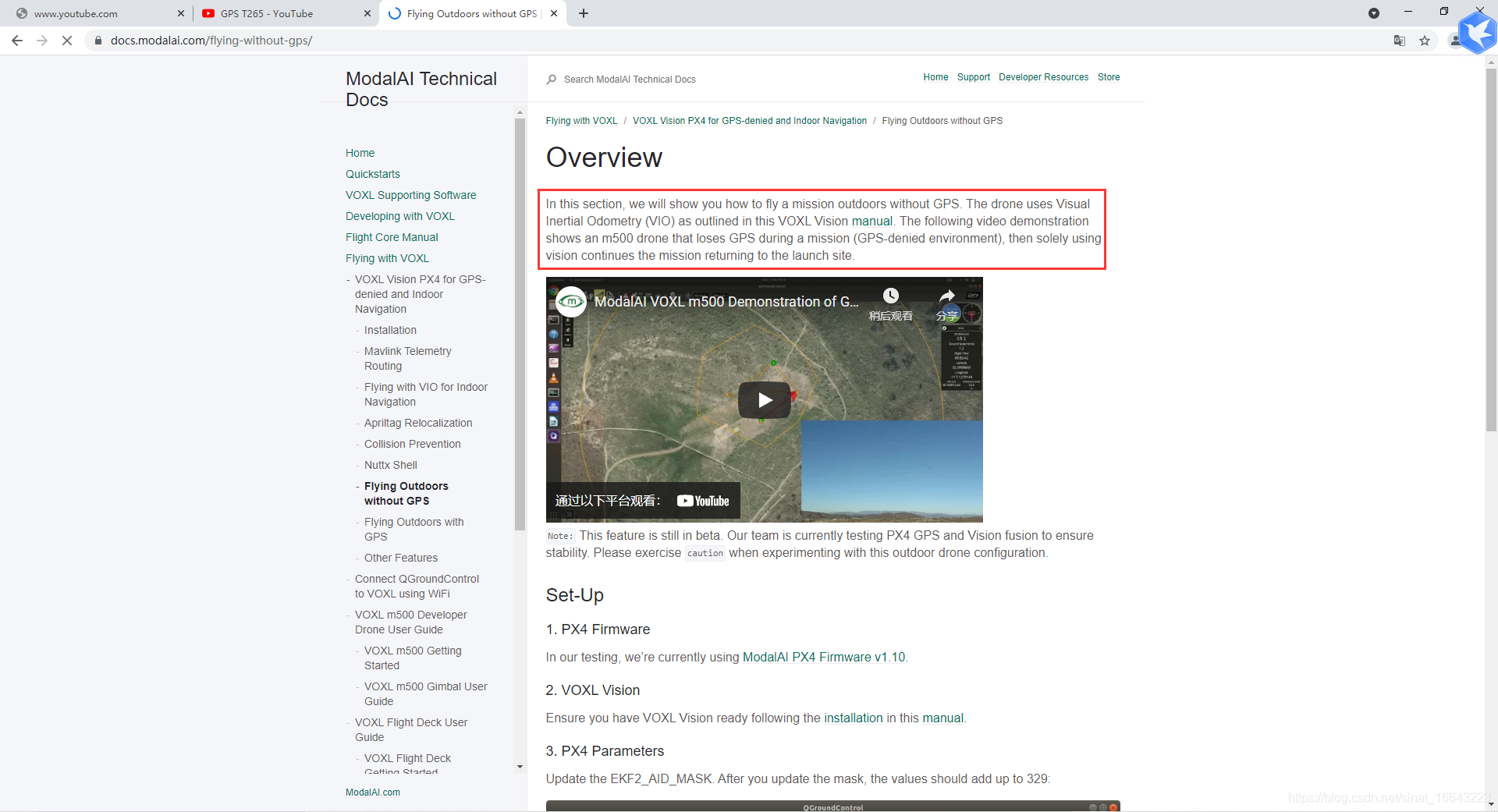Open Flying with VOXL in sidebar
The image size is (1498, 812).
tap(388, 258)
